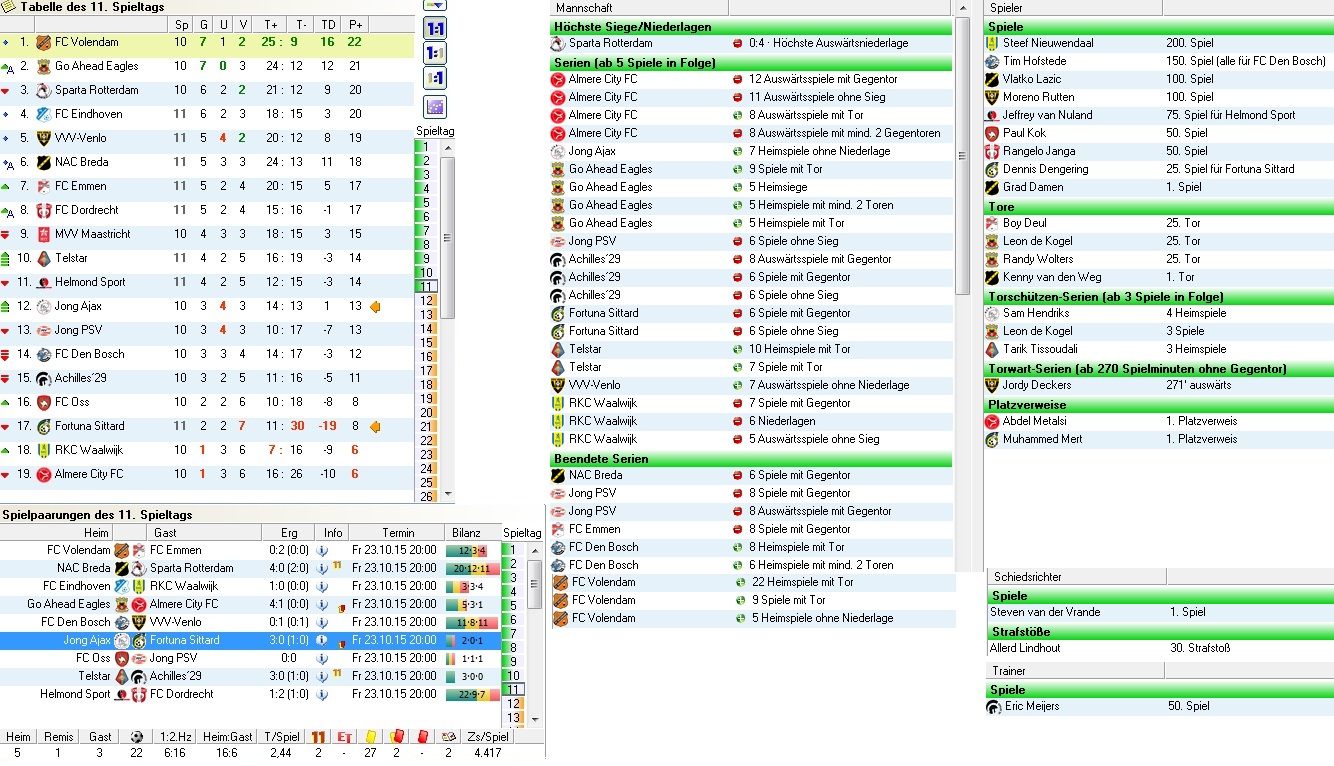Screen dimensions: 1334x766
Task: Open the chart button below the 1:1 toggles
Action: (x=435, y=107)
